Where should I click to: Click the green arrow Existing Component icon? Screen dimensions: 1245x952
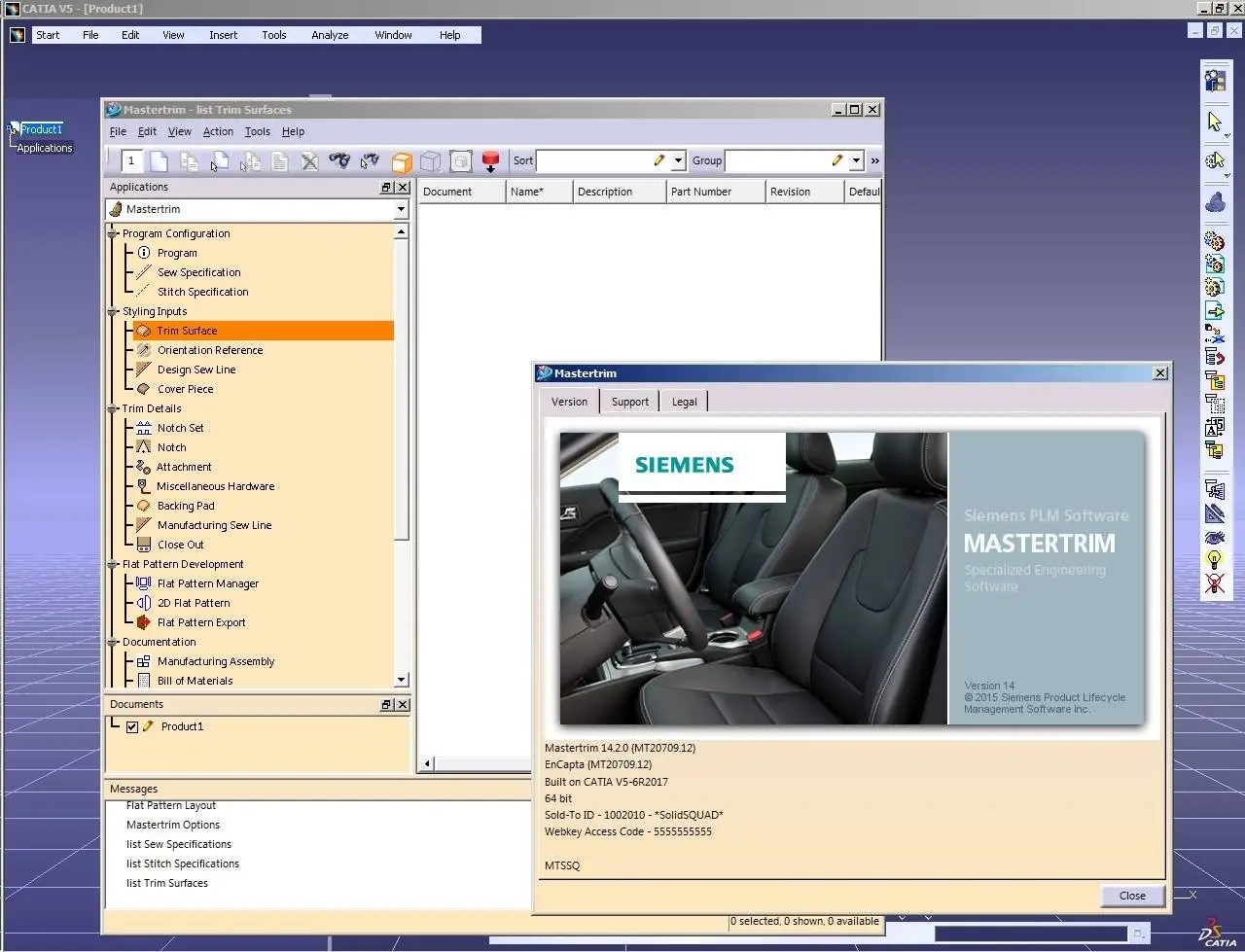(x=1215, y=311)
